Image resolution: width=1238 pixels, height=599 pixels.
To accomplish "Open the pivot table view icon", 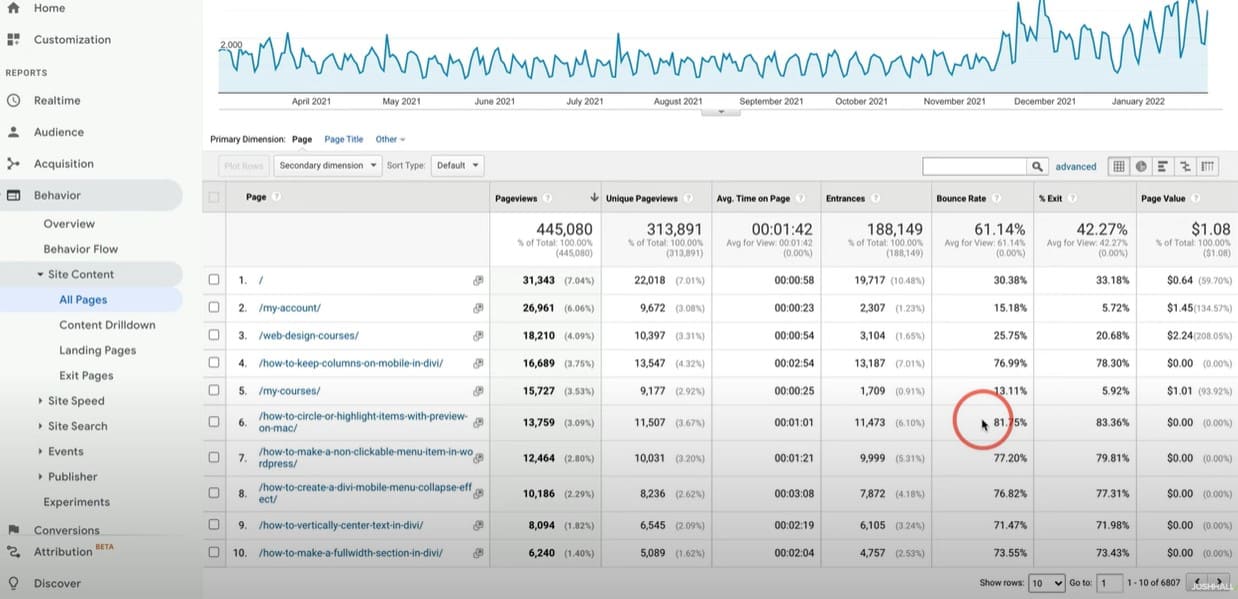I will [x=1207, y=166].
